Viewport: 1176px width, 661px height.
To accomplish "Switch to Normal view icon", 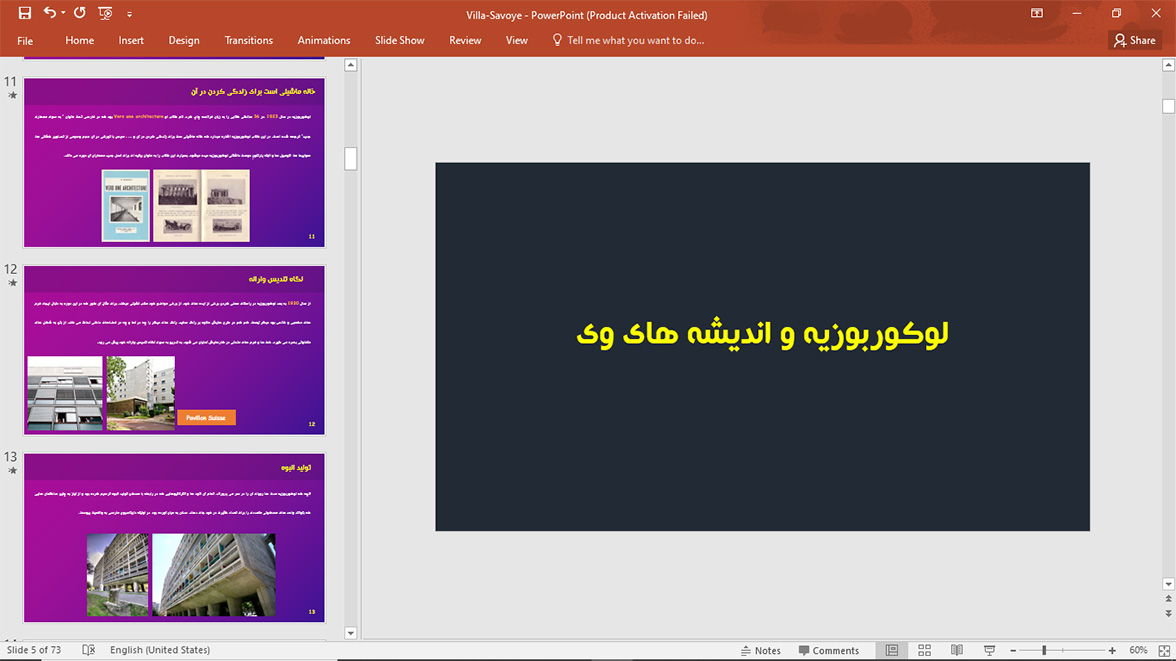I will pyautogui.click(x=892, y=650).
